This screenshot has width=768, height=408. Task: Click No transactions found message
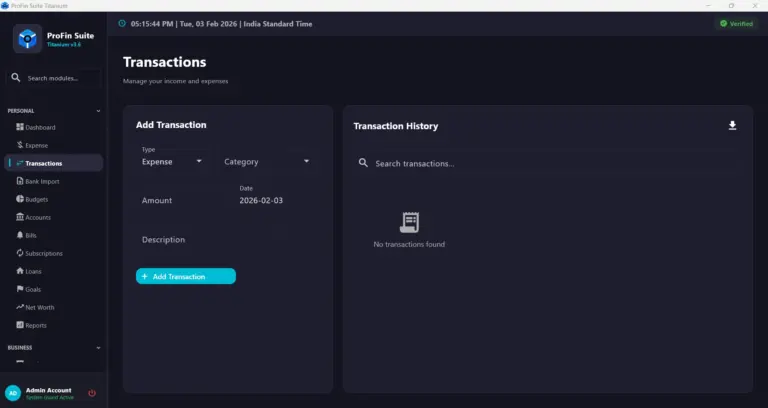(x=409, y=244)
